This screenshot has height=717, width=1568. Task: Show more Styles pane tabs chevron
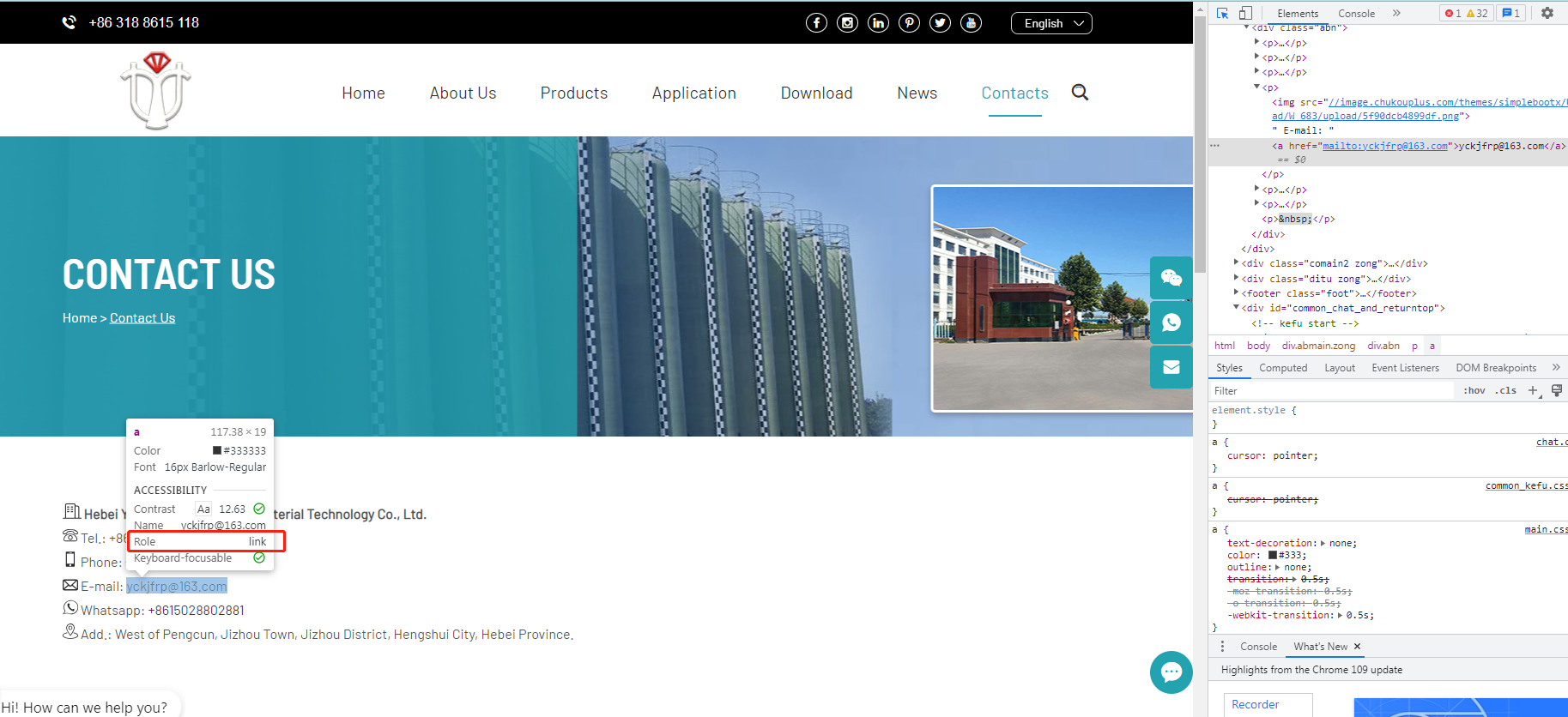click(1556, 367)
